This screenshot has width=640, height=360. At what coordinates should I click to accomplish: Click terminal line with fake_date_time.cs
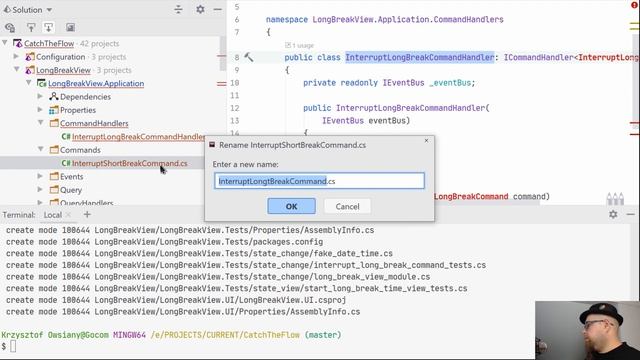click(x=199, y=253)
